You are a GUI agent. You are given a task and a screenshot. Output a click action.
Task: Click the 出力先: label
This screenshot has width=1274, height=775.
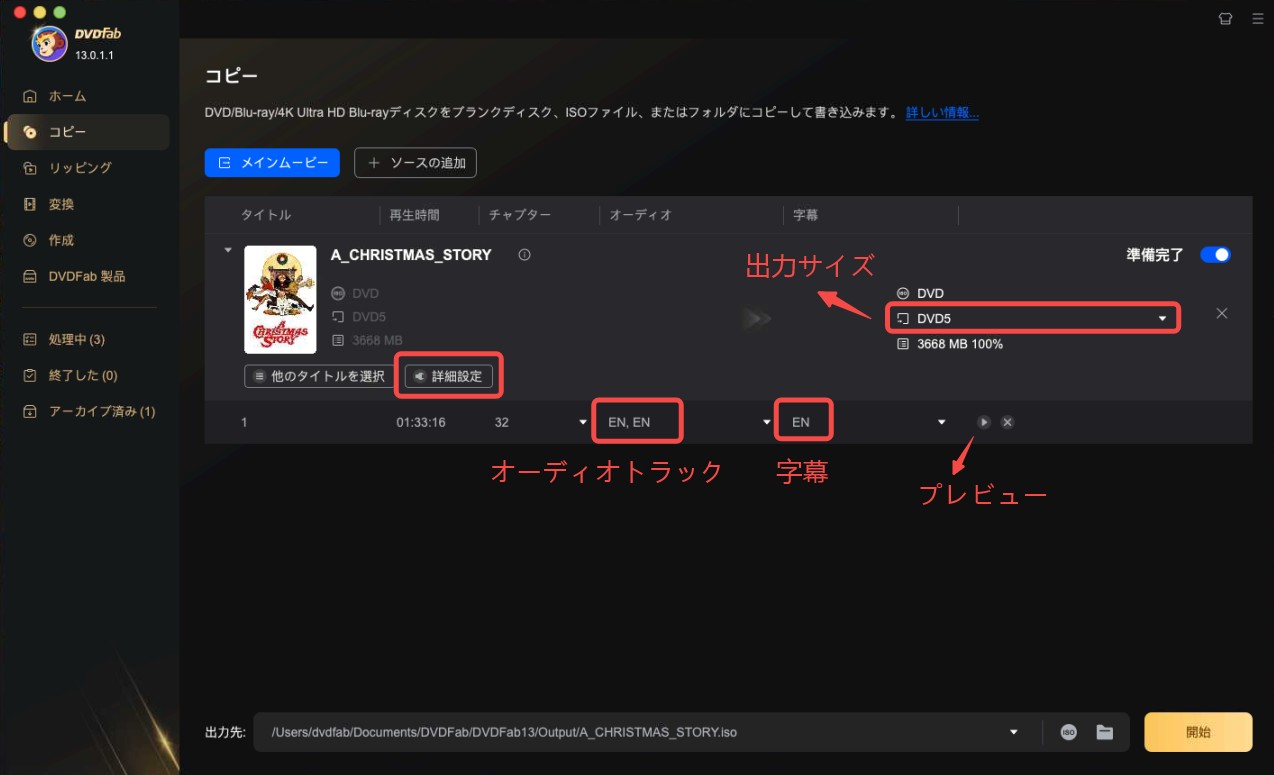(x=225, y=732)
